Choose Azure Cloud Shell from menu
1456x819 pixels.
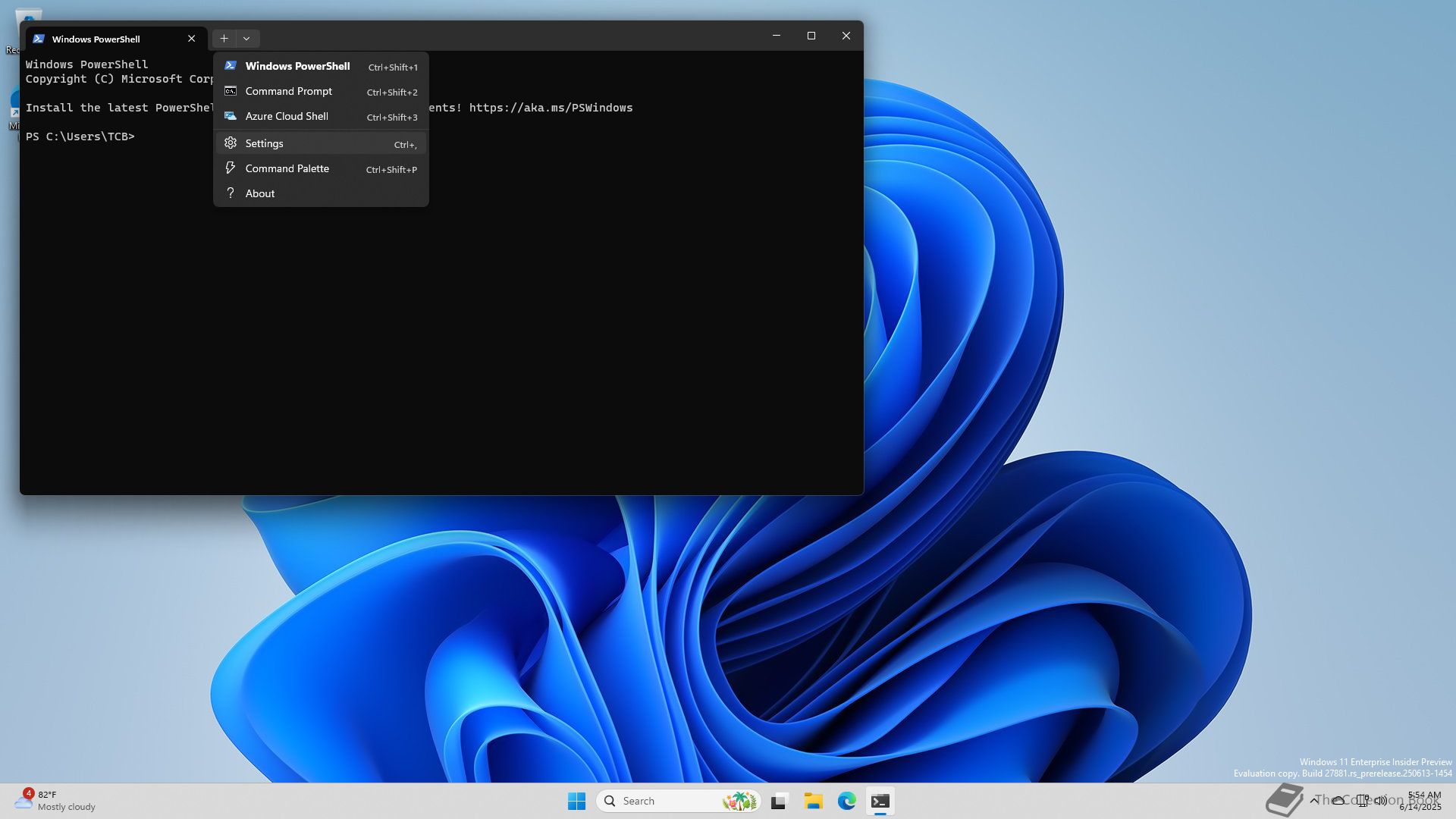point(287,116)
